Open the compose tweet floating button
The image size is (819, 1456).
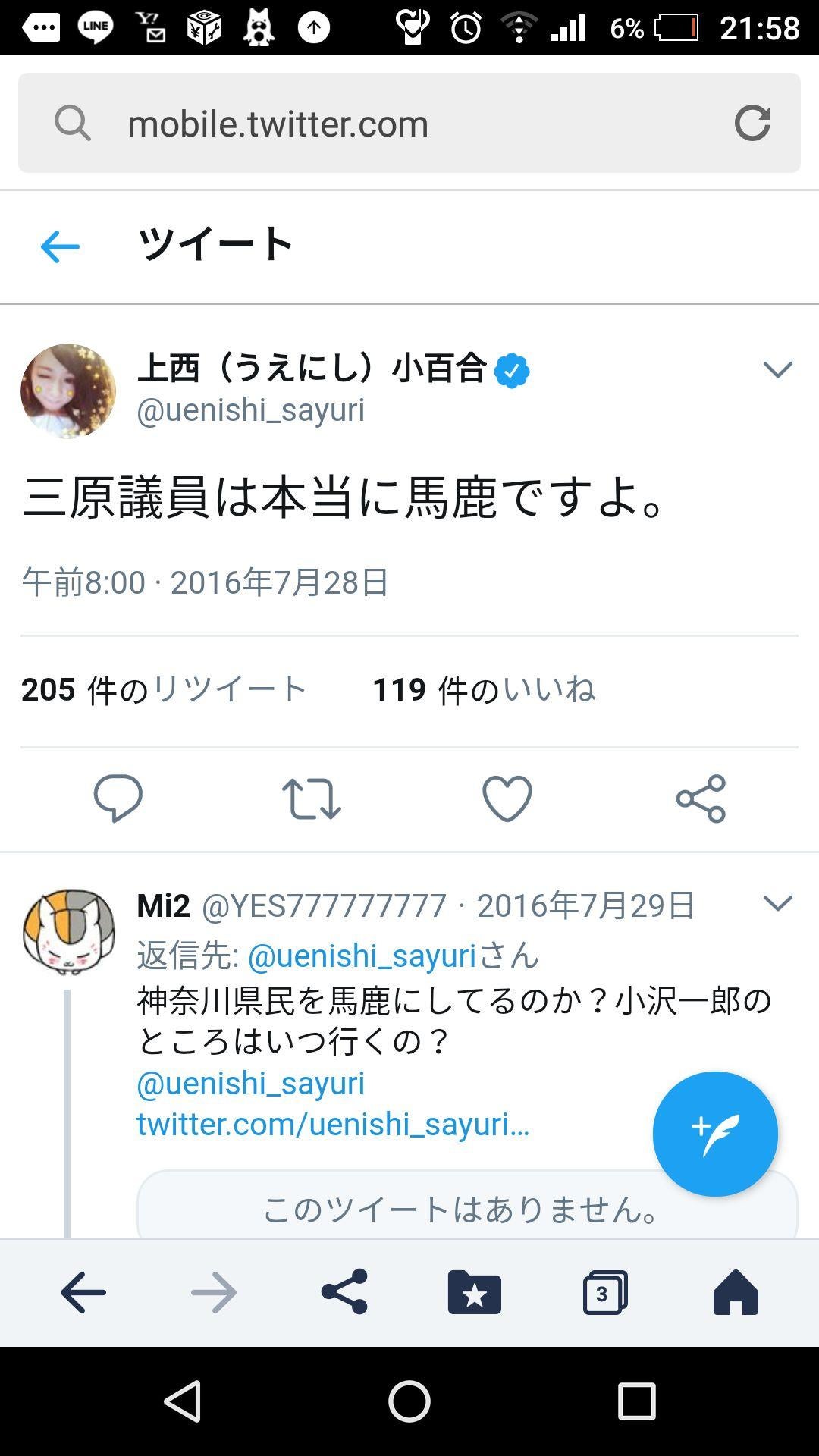pyautogui.click(x=714, y=1133)
